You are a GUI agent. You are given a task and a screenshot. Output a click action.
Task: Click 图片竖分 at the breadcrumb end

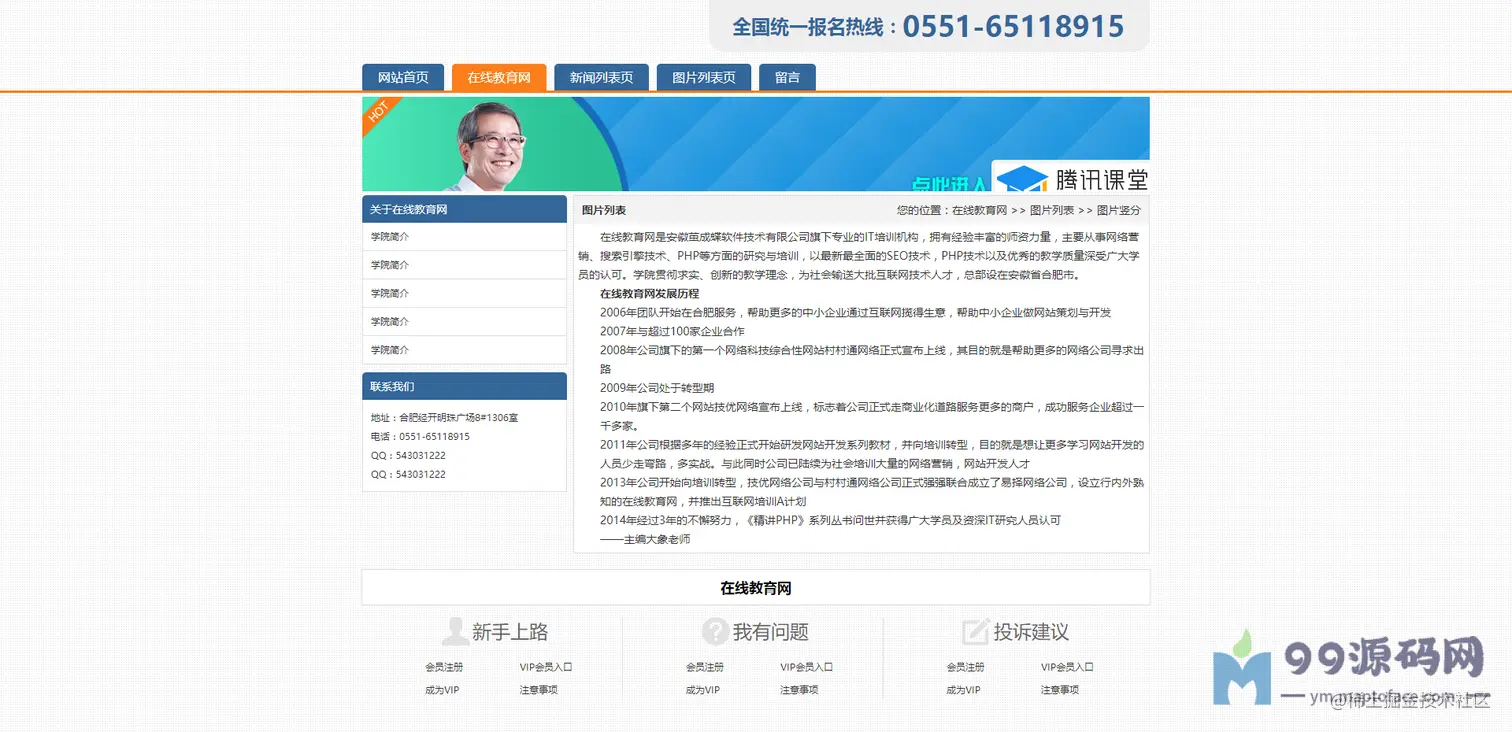click(x=1119, y=211)
